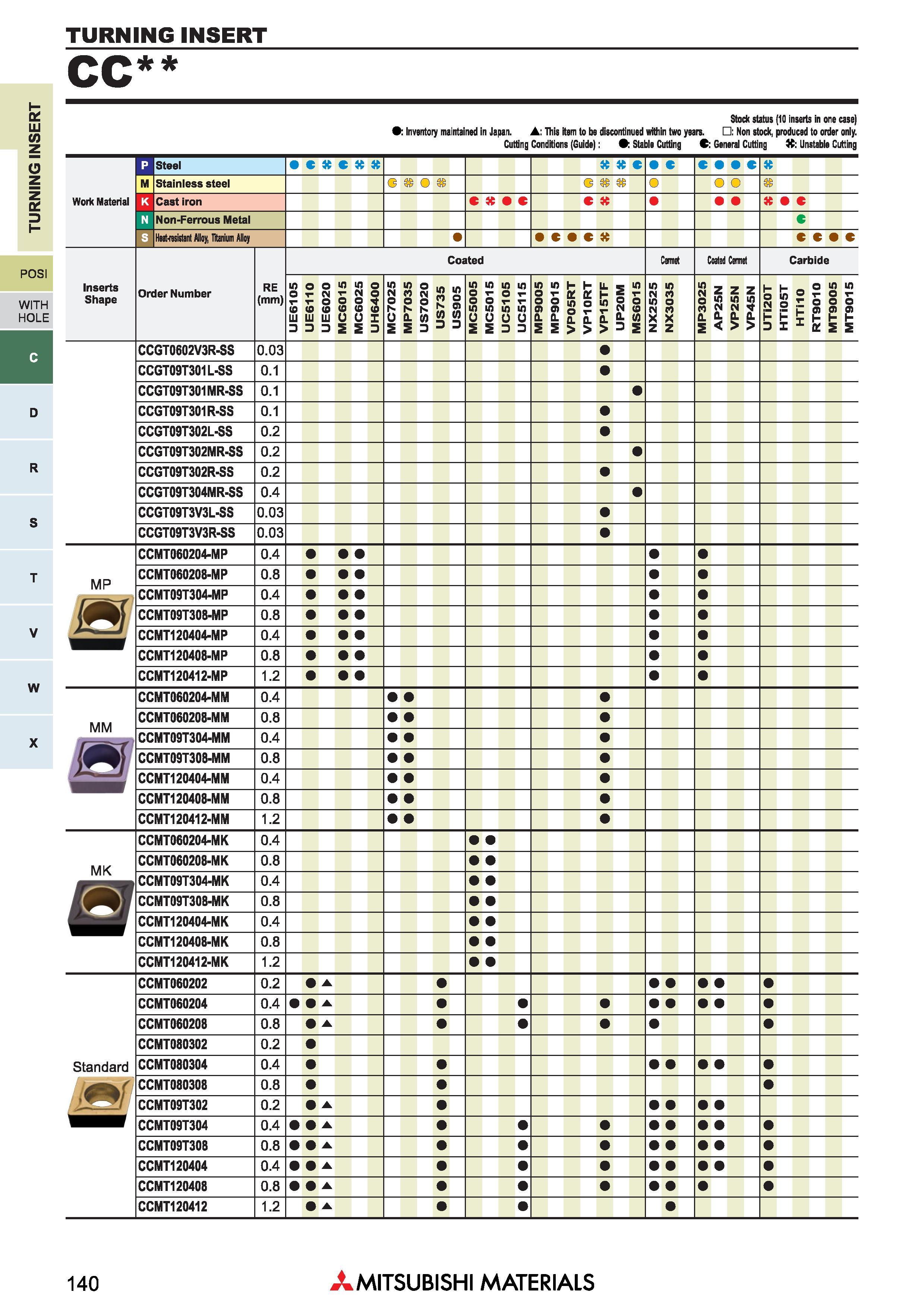This screenshot has height=1308, width=924.
Task: Click order number CCMT120404-MK
Action: tap(183, 921)
